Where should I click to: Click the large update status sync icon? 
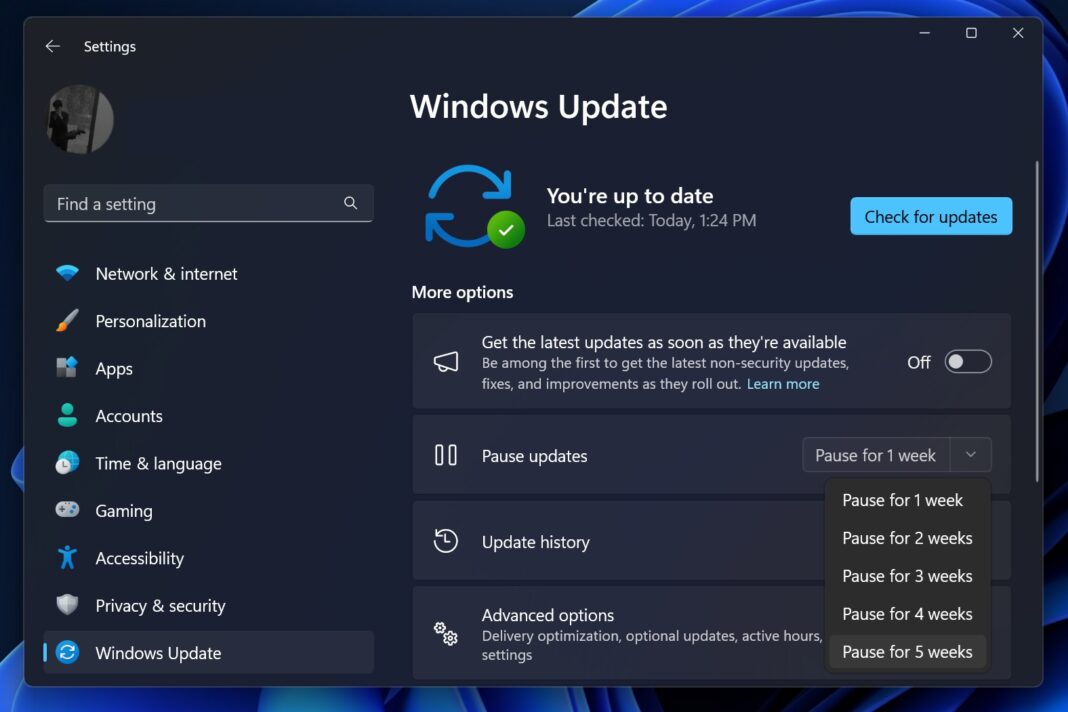point(475,206)
